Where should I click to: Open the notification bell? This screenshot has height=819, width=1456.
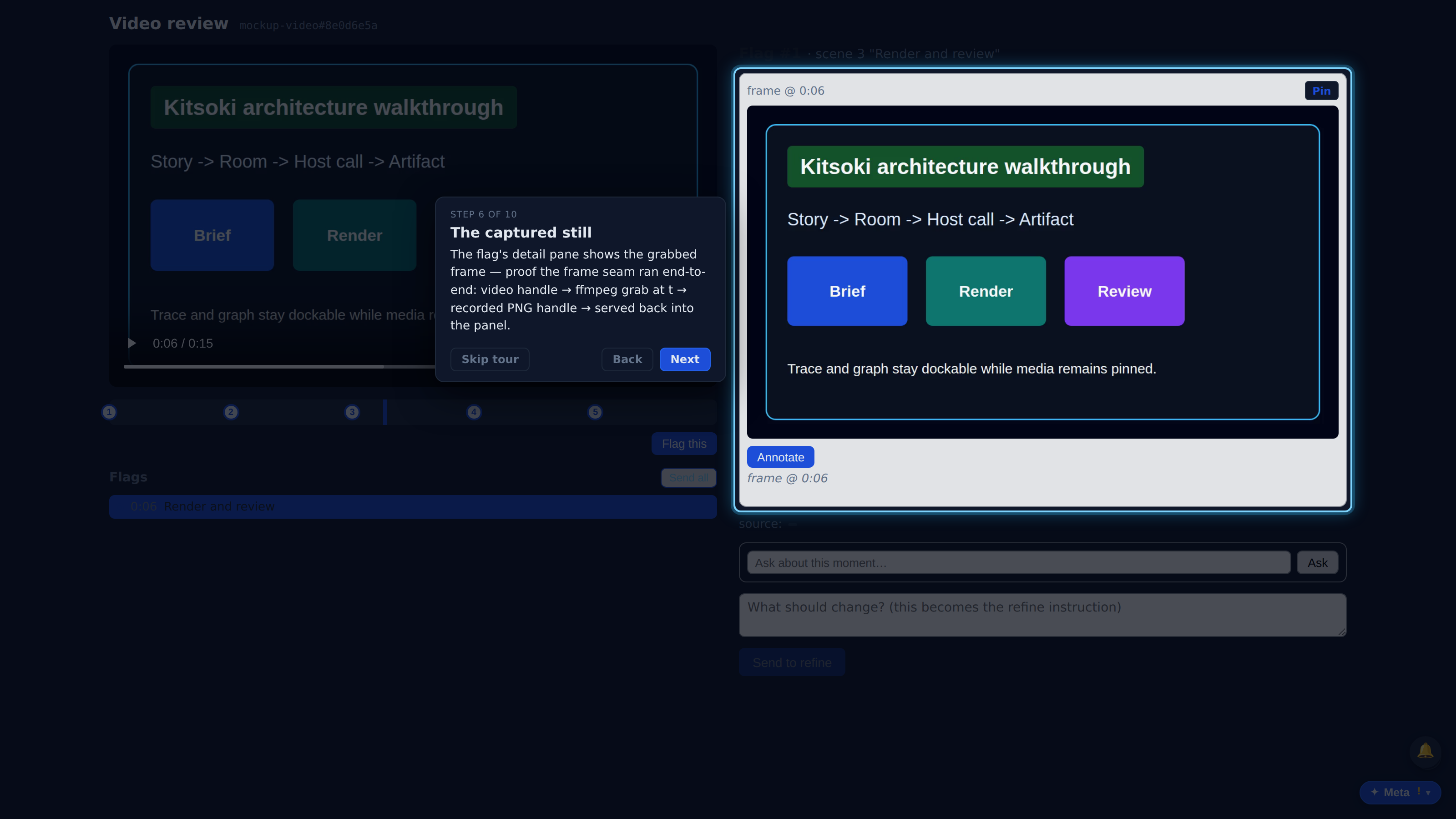(1425, 751)
